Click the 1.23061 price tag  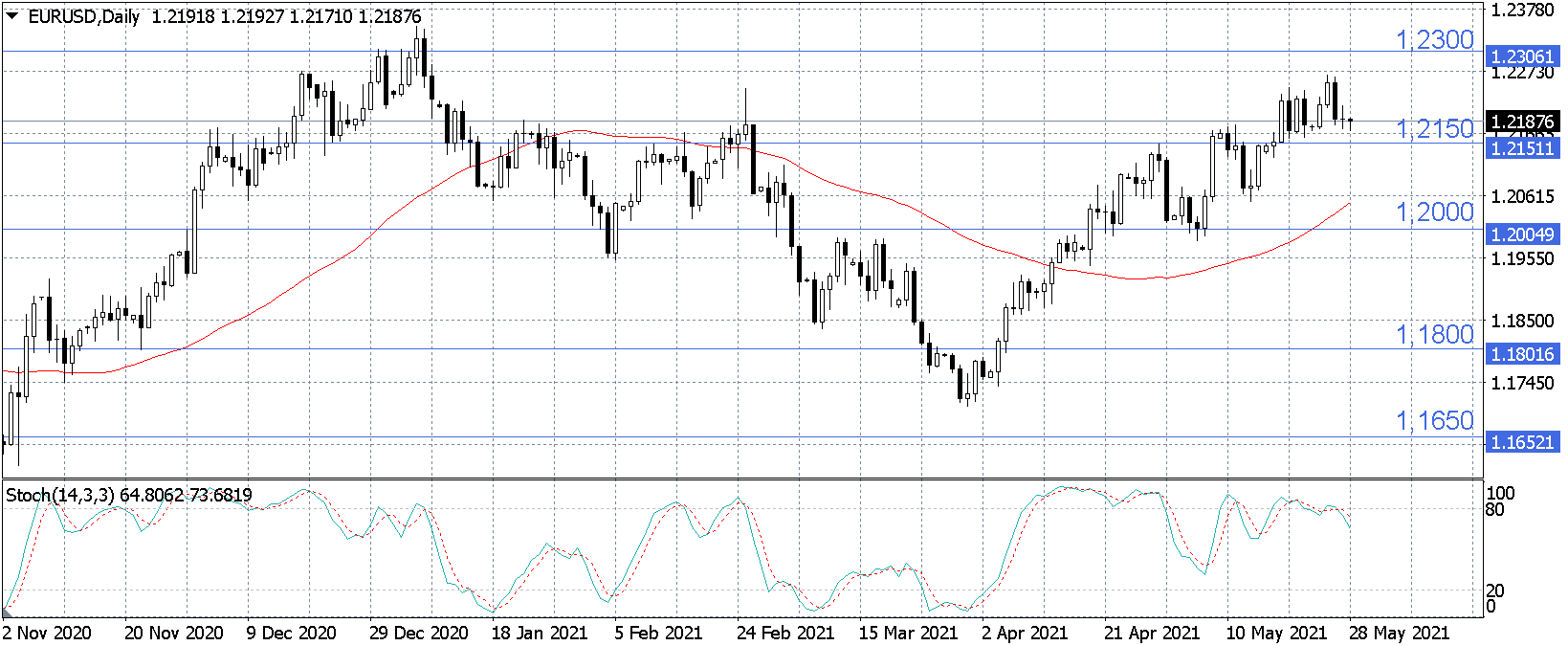1523,56
